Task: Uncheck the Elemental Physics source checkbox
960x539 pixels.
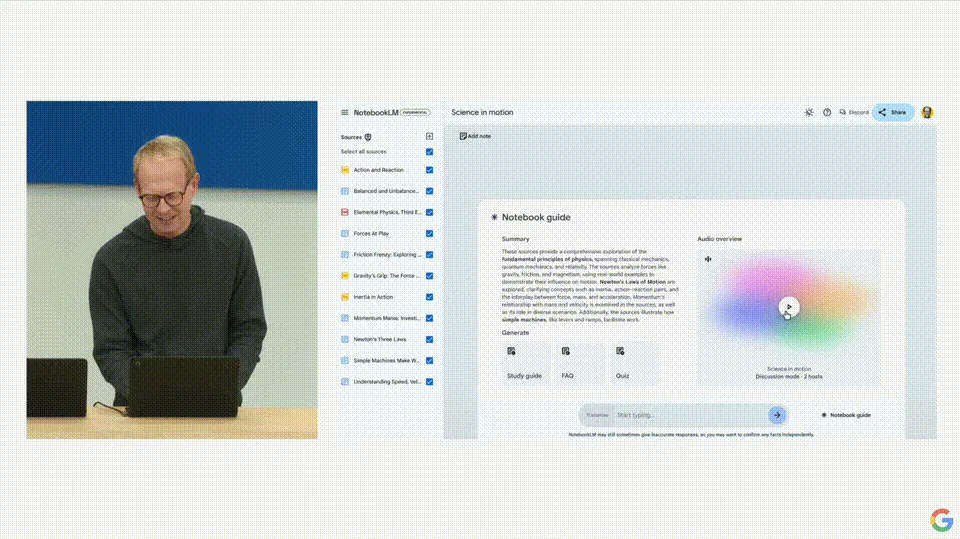Action: (429, 213)
